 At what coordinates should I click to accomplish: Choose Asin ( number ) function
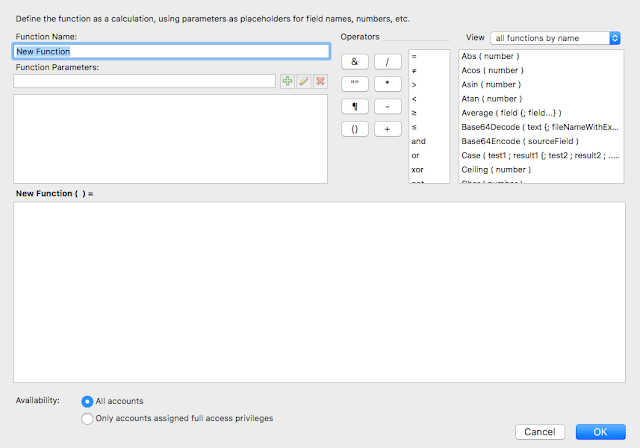click(541, 84)
